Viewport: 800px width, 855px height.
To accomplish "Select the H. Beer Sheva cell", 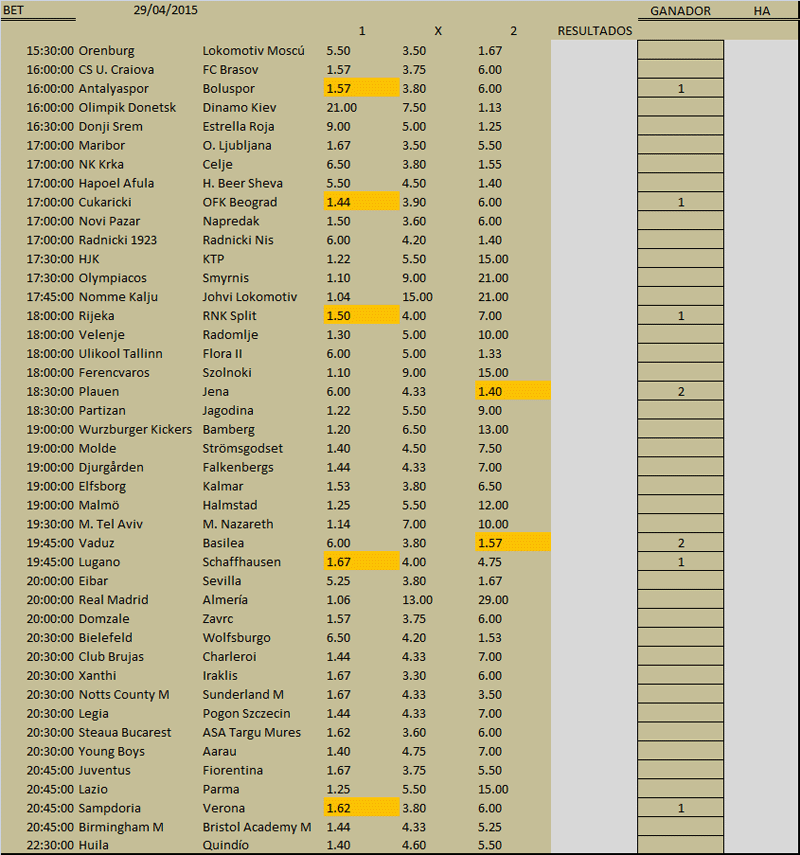I will [243, 183].
